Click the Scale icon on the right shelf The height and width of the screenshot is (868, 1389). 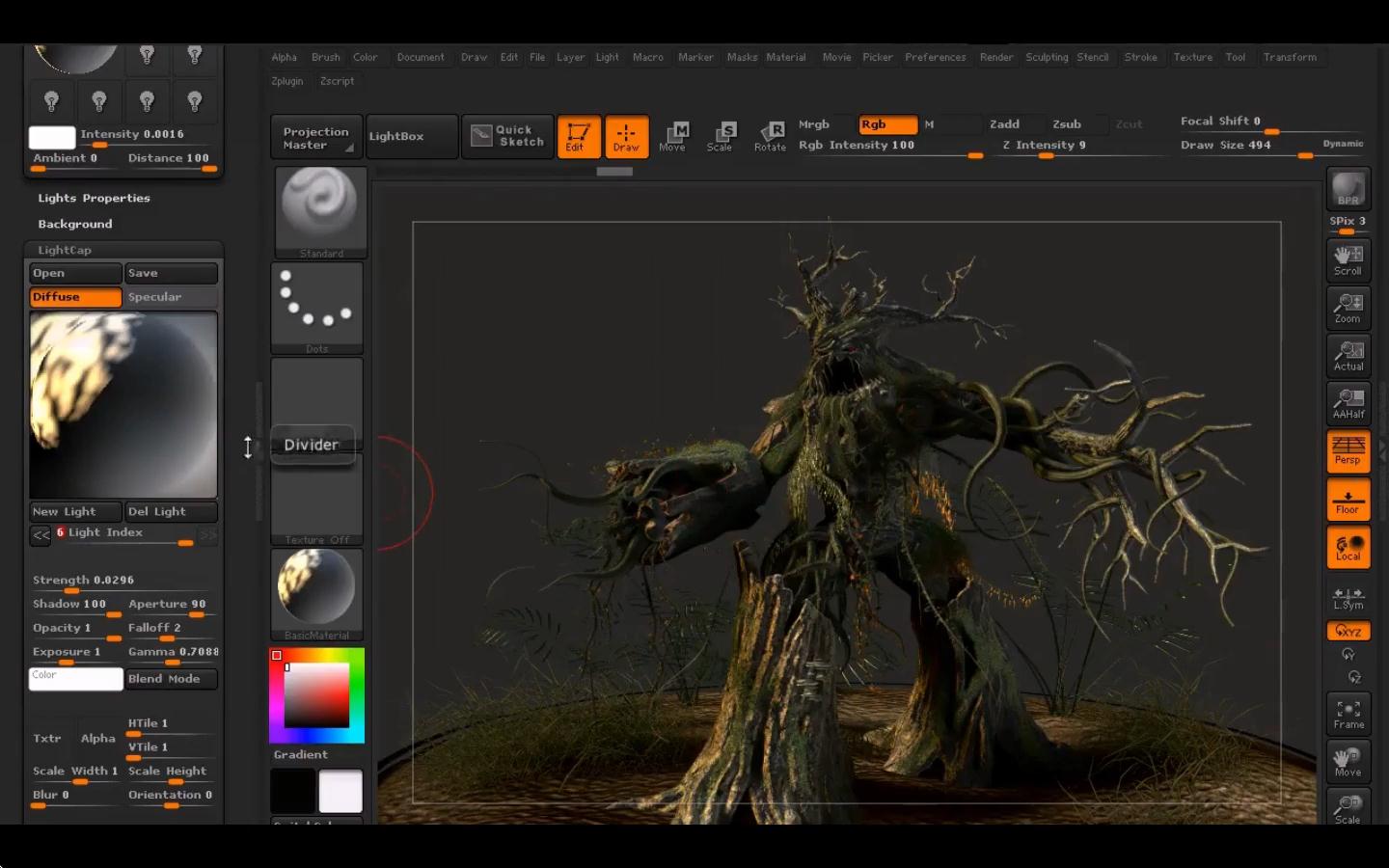tap(1348, 807)
